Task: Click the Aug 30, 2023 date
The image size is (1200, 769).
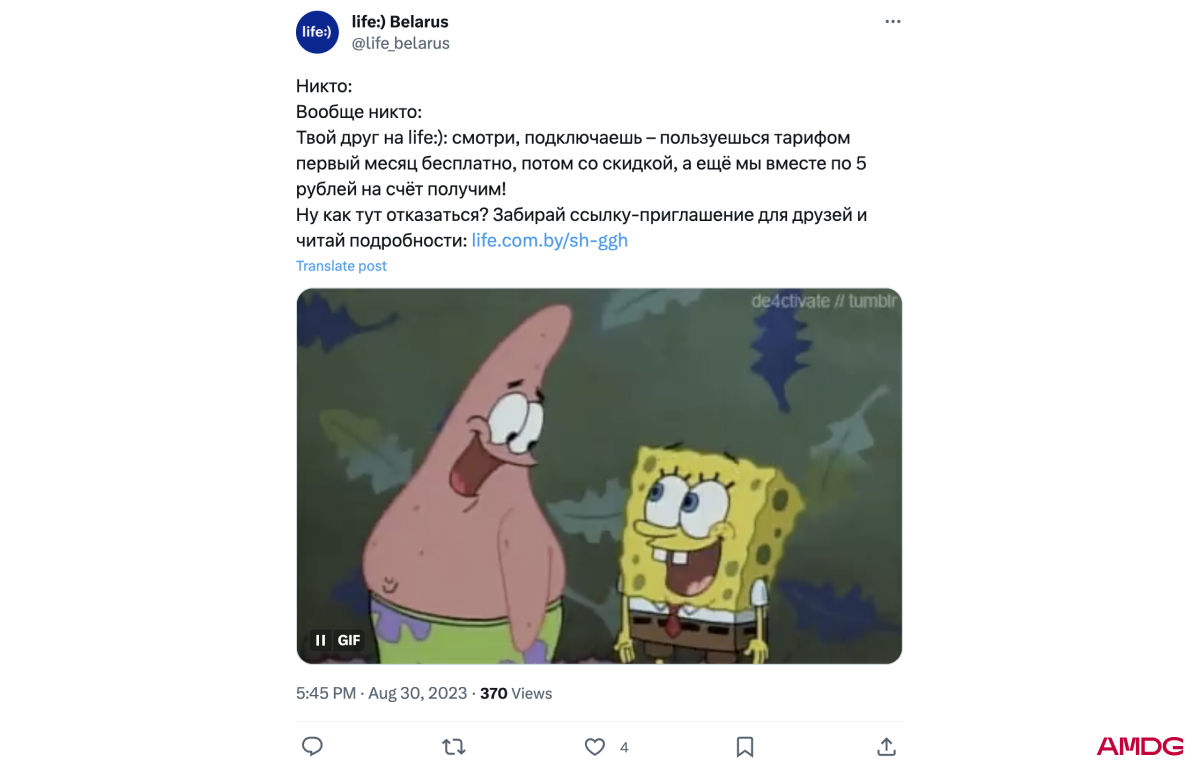Action: pos(418,693)
